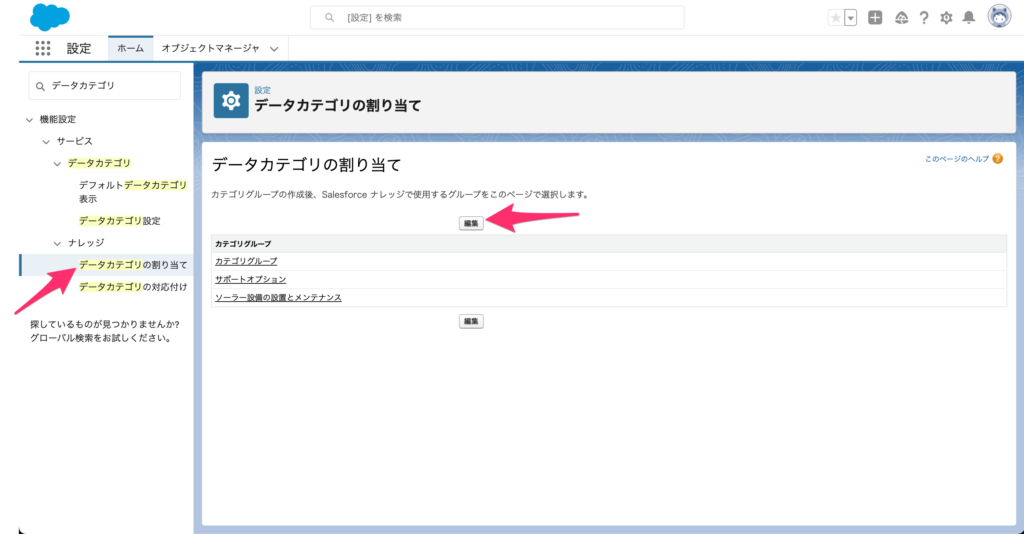
Task: Open the App Launcher grid icon
Action: pyautogui.click(x=42, y=48)
